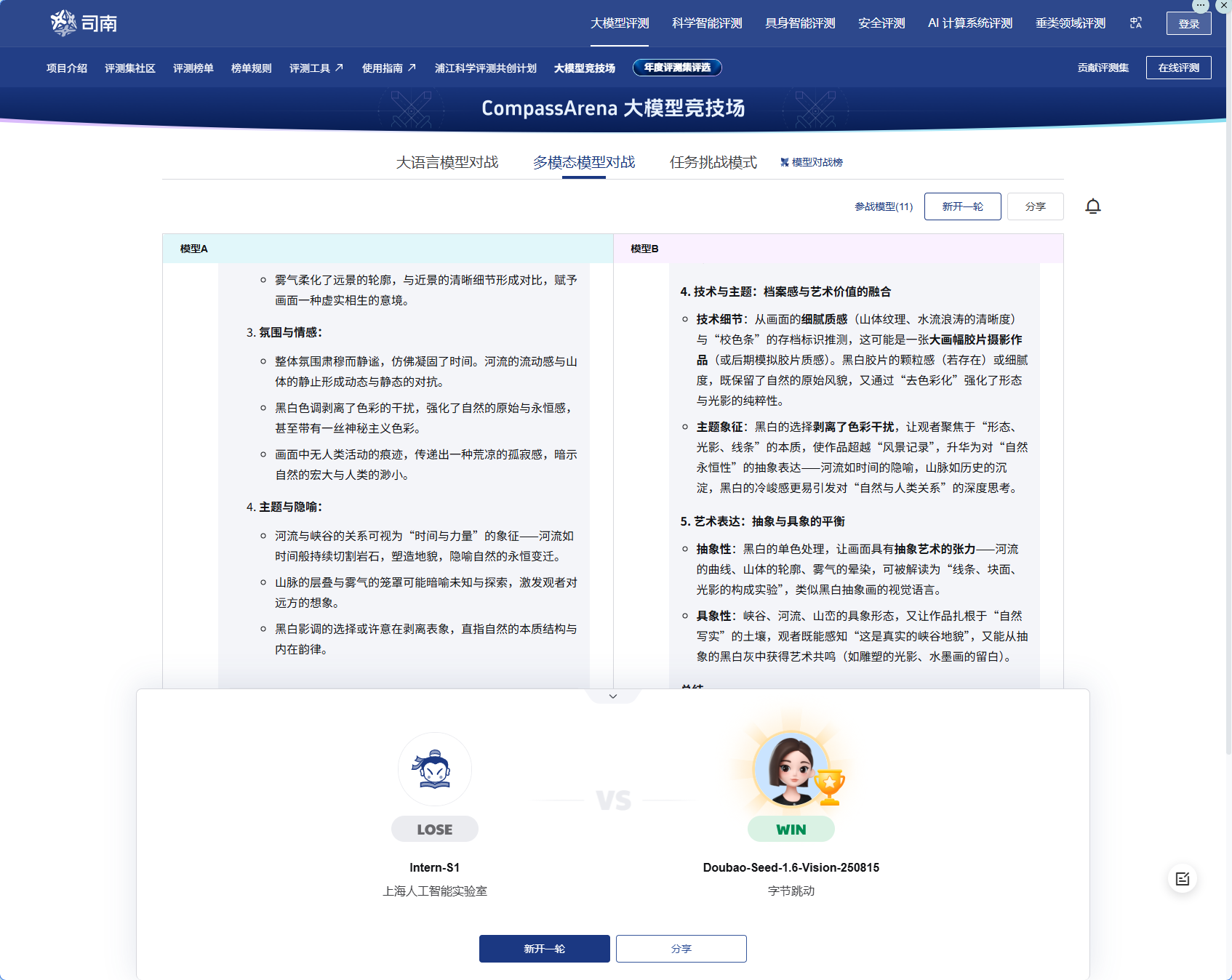Click the 登录 login button
This screenshot has height=980, width=1232.
point(1189,24)
